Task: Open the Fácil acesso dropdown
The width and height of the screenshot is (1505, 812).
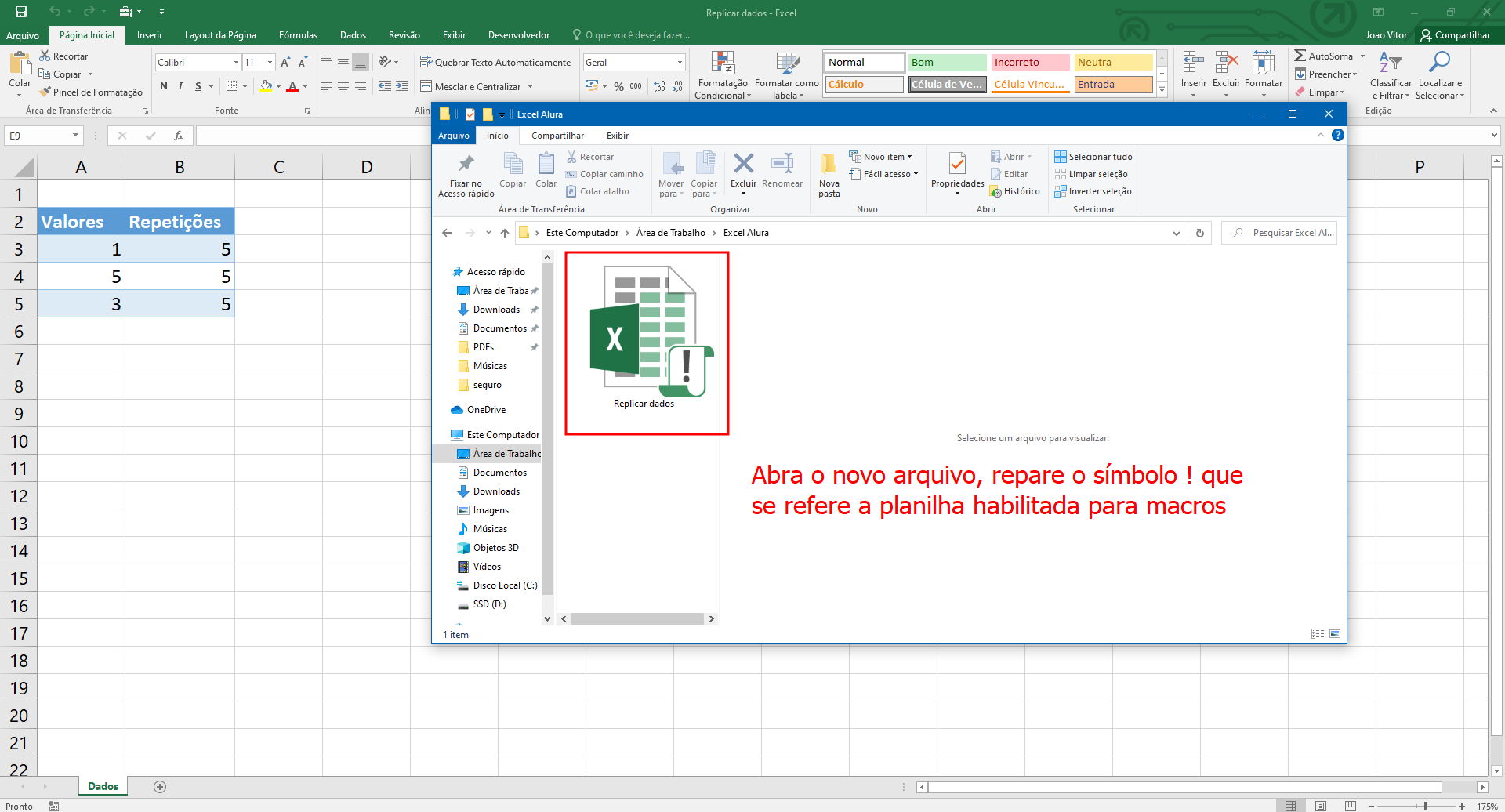Action: tap(884, 174)
